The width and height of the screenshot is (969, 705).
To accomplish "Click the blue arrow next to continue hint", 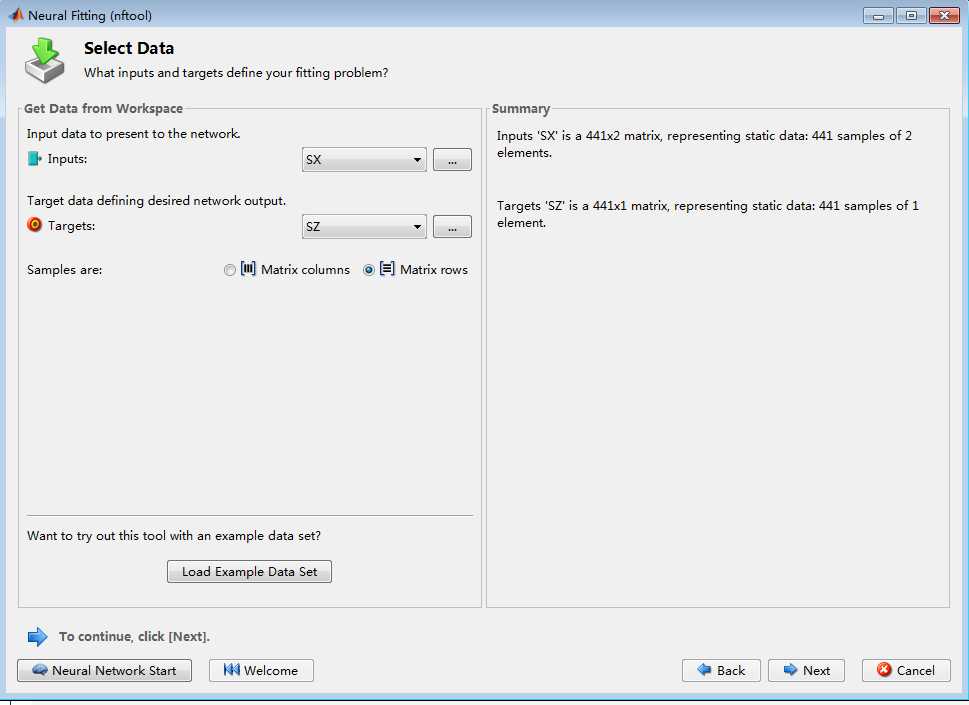I will [38, 636].
